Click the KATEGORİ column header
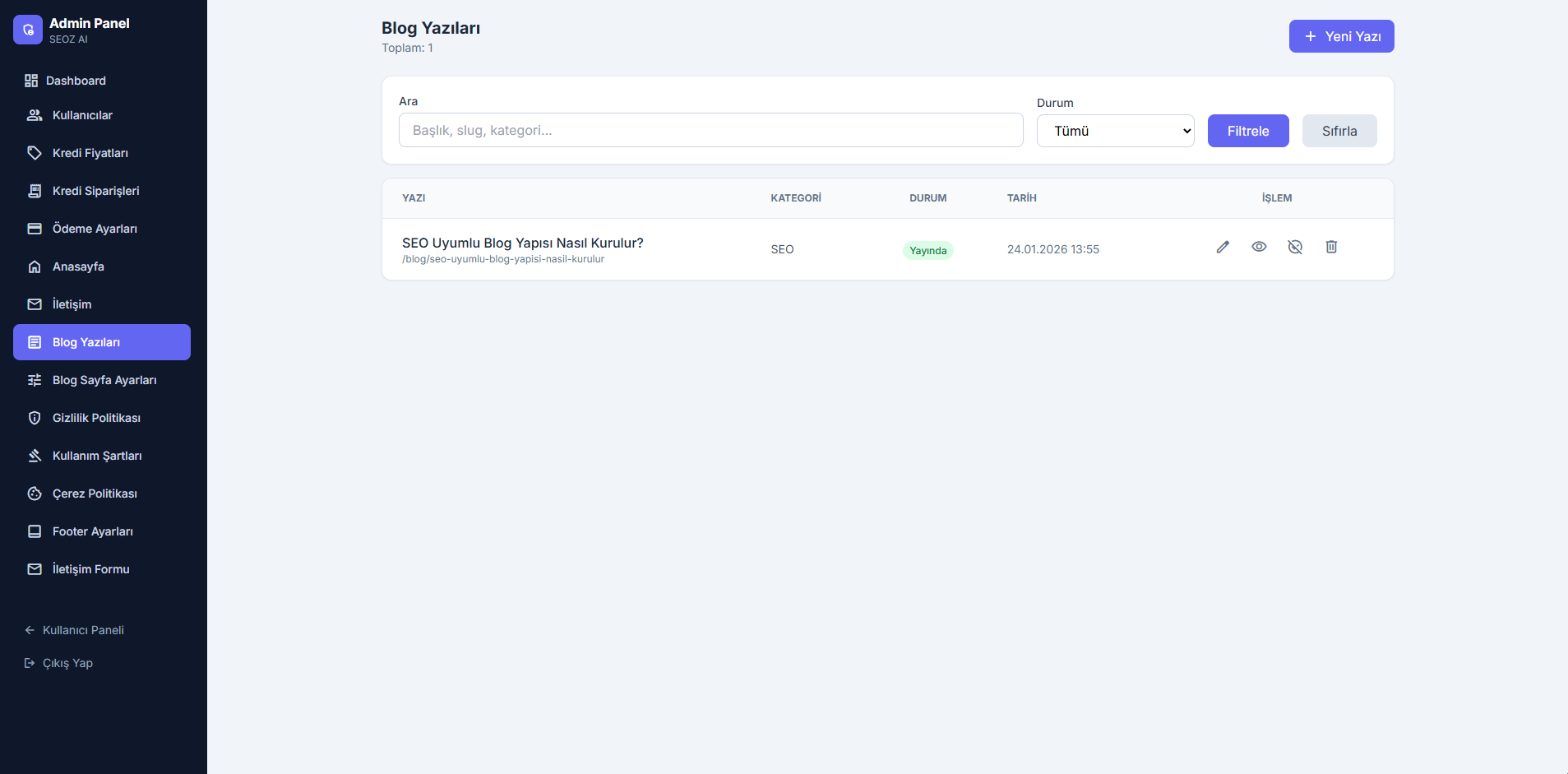Screen dimensions: 1568x774 pyautogui.click(x=796, y=198)
